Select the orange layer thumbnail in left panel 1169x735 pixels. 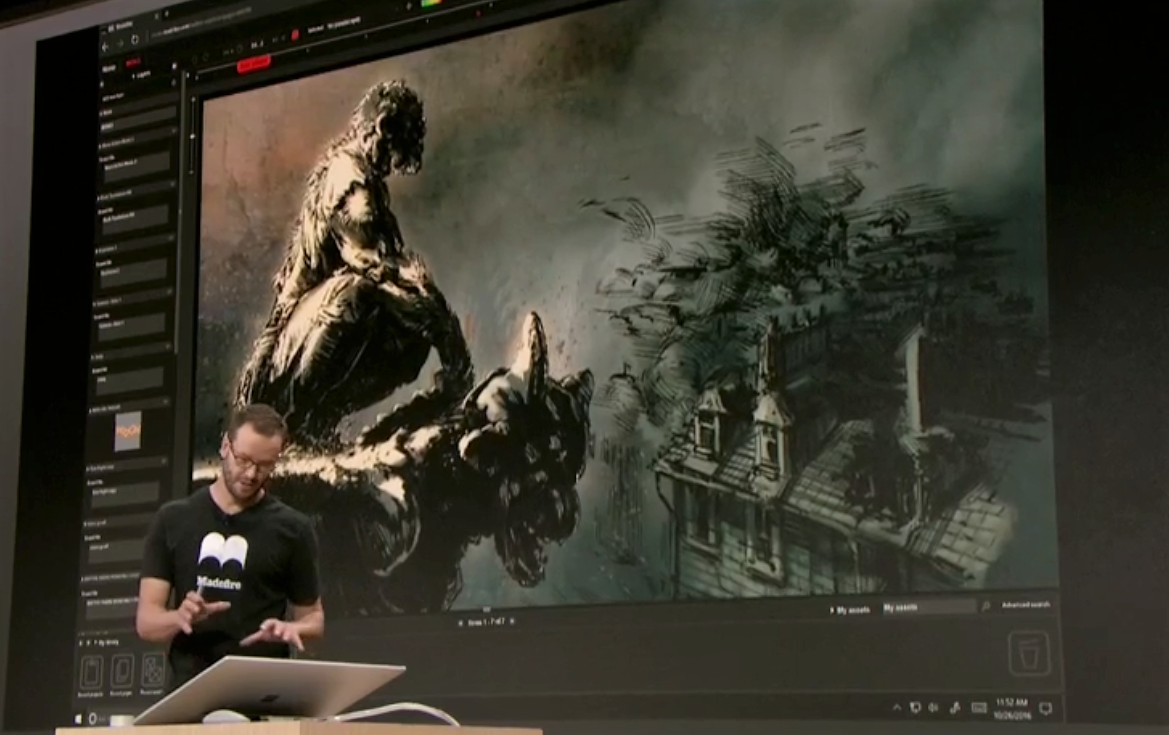(x=127, y=431)
